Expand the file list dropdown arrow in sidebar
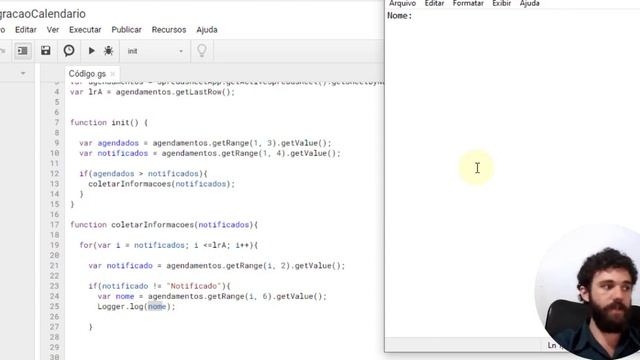This screenshot has height=360, width=640. 23,73
